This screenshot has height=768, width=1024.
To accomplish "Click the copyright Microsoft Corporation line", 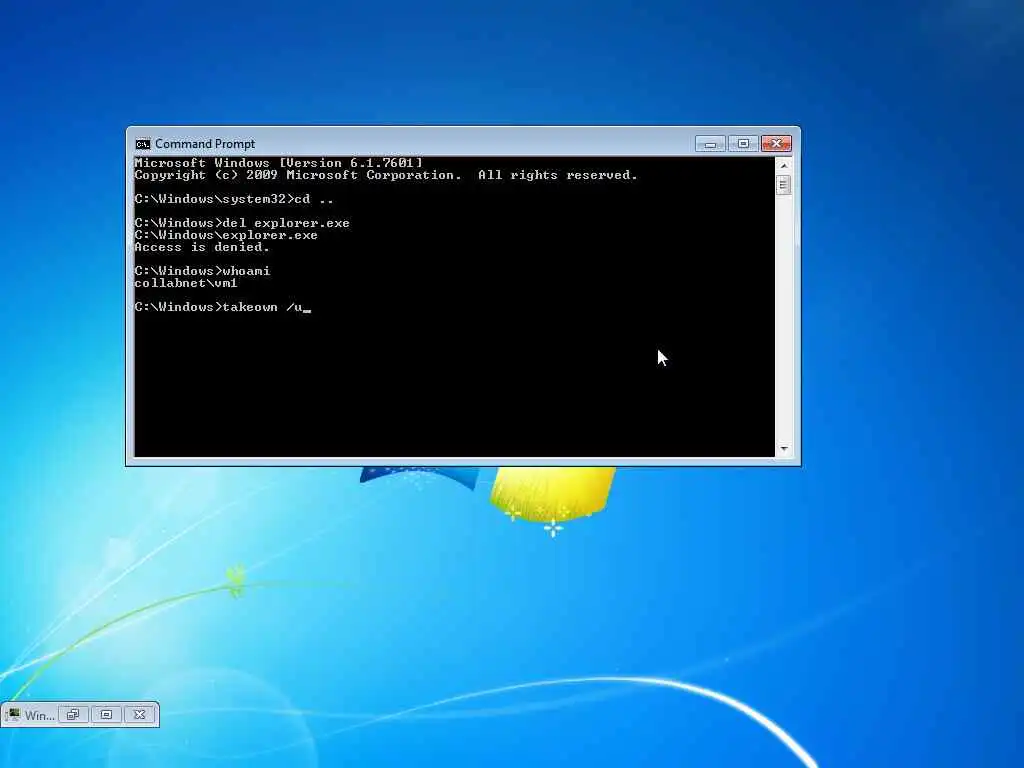I will pyautogui.click(x=386, y=174).
